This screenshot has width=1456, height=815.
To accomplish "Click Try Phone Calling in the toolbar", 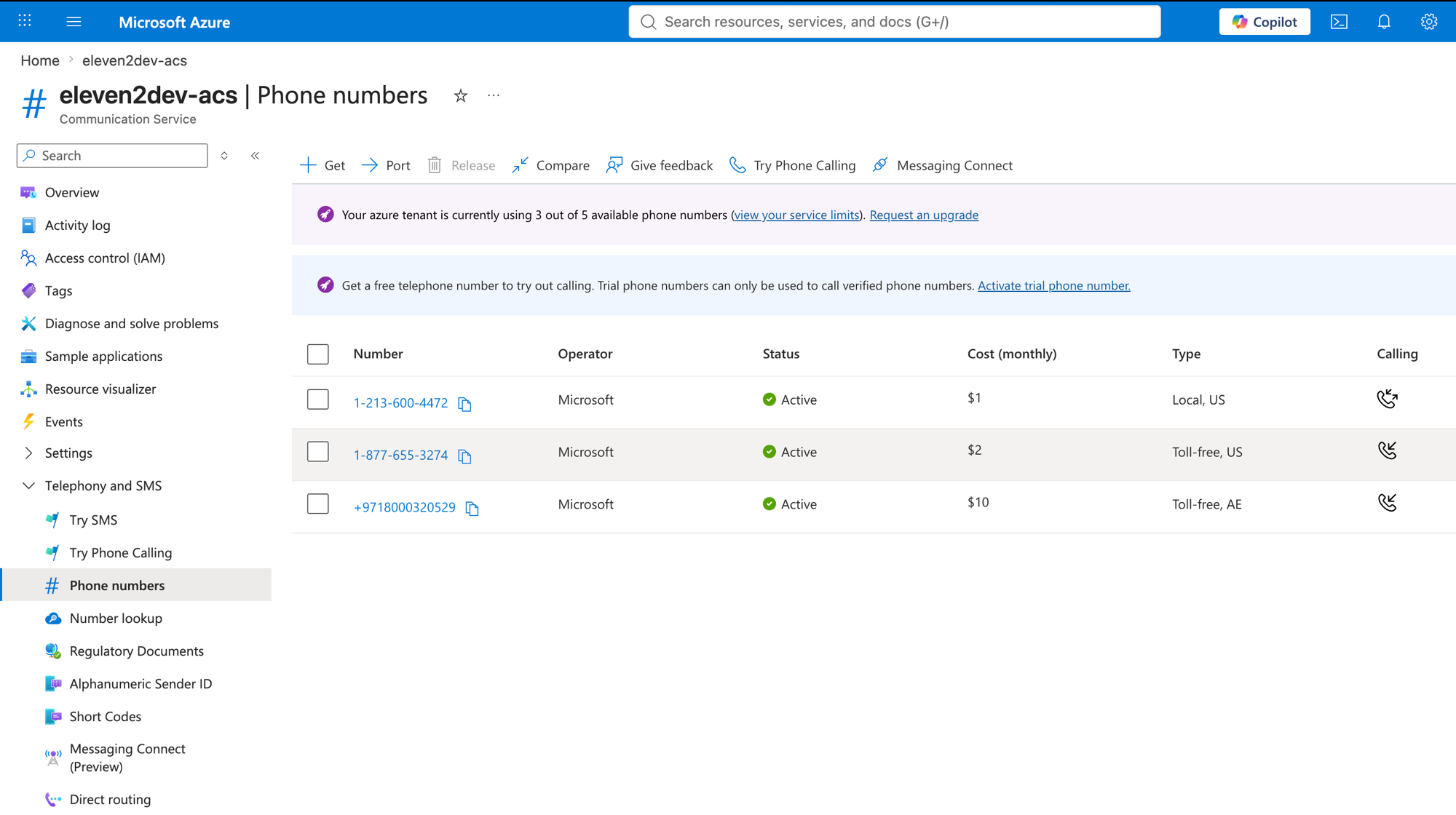I will point(793,165).
